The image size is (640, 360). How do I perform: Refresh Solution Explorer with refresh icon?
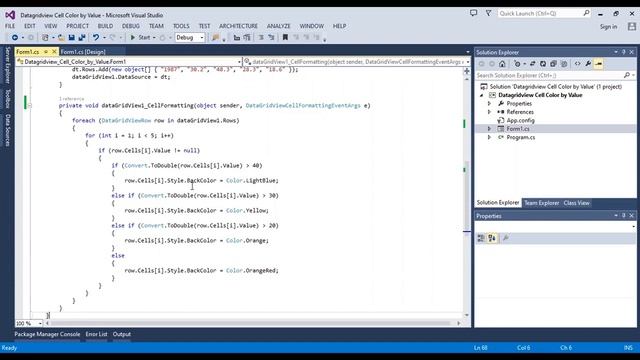click(x=543, y=64)
